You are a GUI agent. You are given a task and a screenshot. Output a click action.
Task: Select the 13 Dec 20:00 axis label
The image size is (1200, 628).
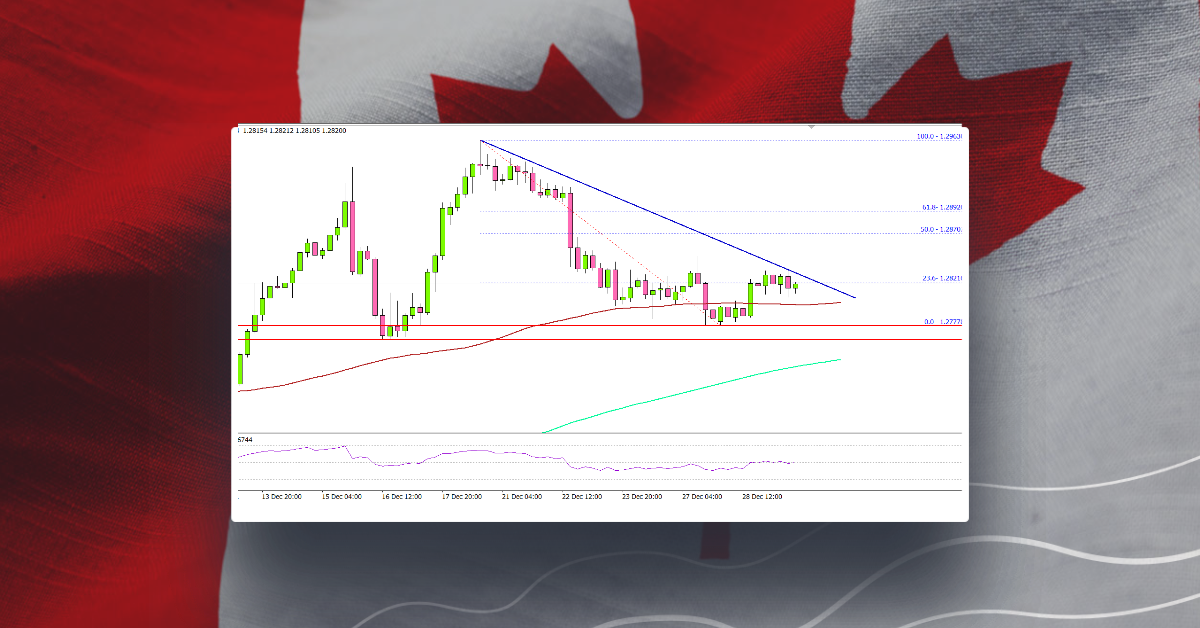(281, 493)
